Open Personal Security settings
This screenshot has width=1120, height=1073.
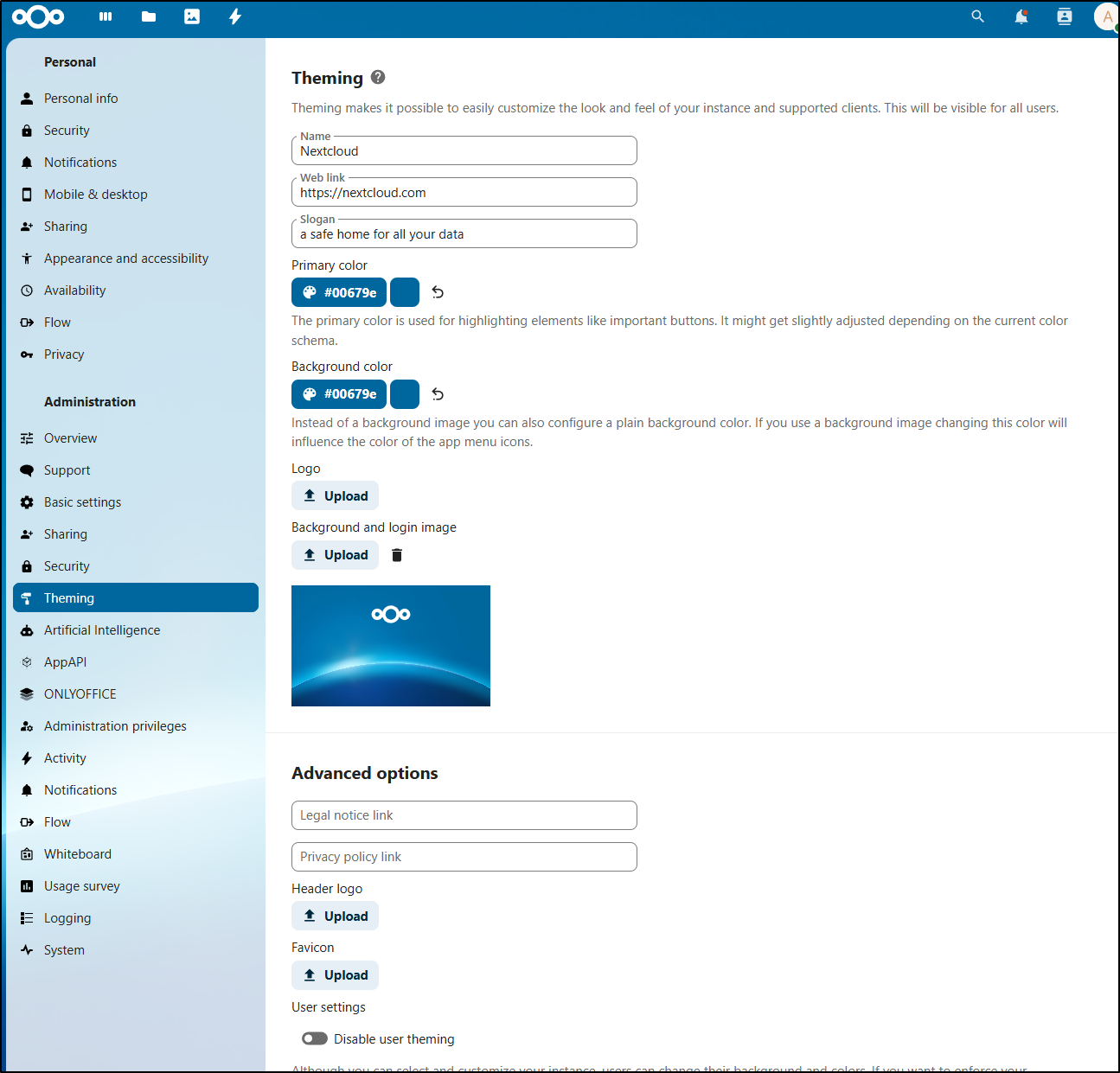pyautogui.click(x=136, y=131)
